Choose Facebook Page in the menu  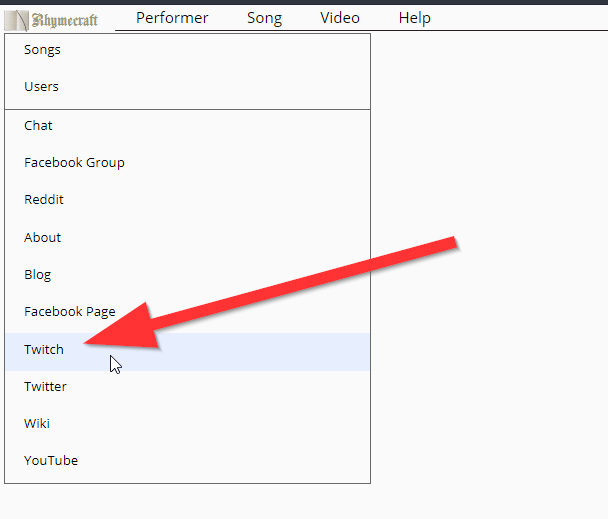click(70, 312)
